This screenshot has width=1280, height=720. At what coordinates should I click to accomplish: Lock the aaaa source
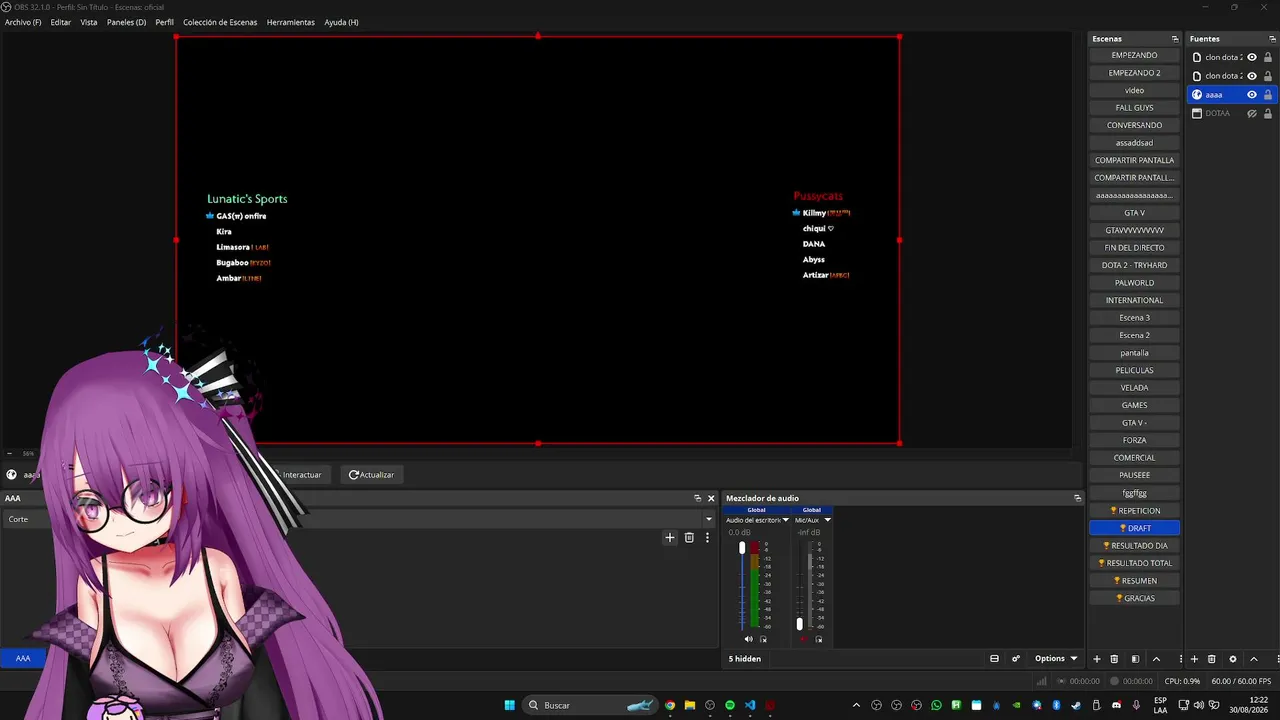[1268, 95]
